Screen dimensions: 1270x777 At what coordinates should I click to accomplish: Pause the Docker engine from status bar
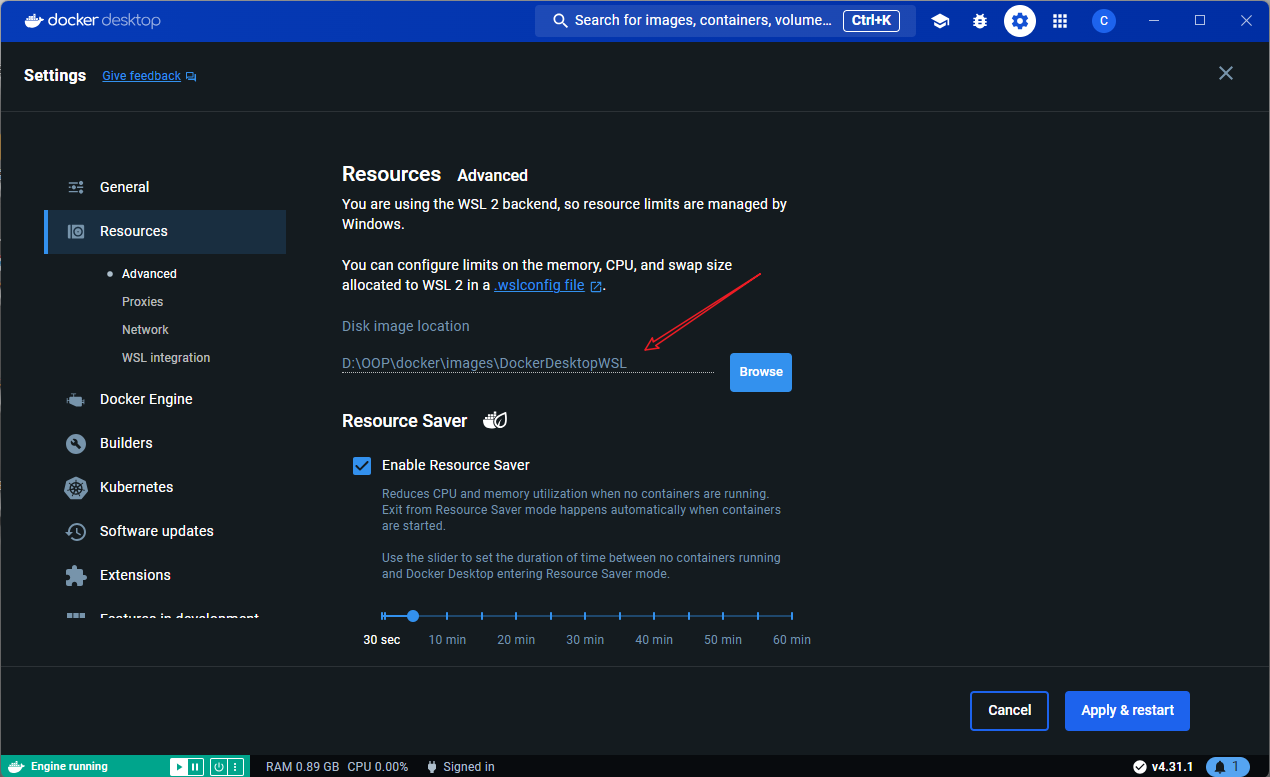[x=193, y=767]
